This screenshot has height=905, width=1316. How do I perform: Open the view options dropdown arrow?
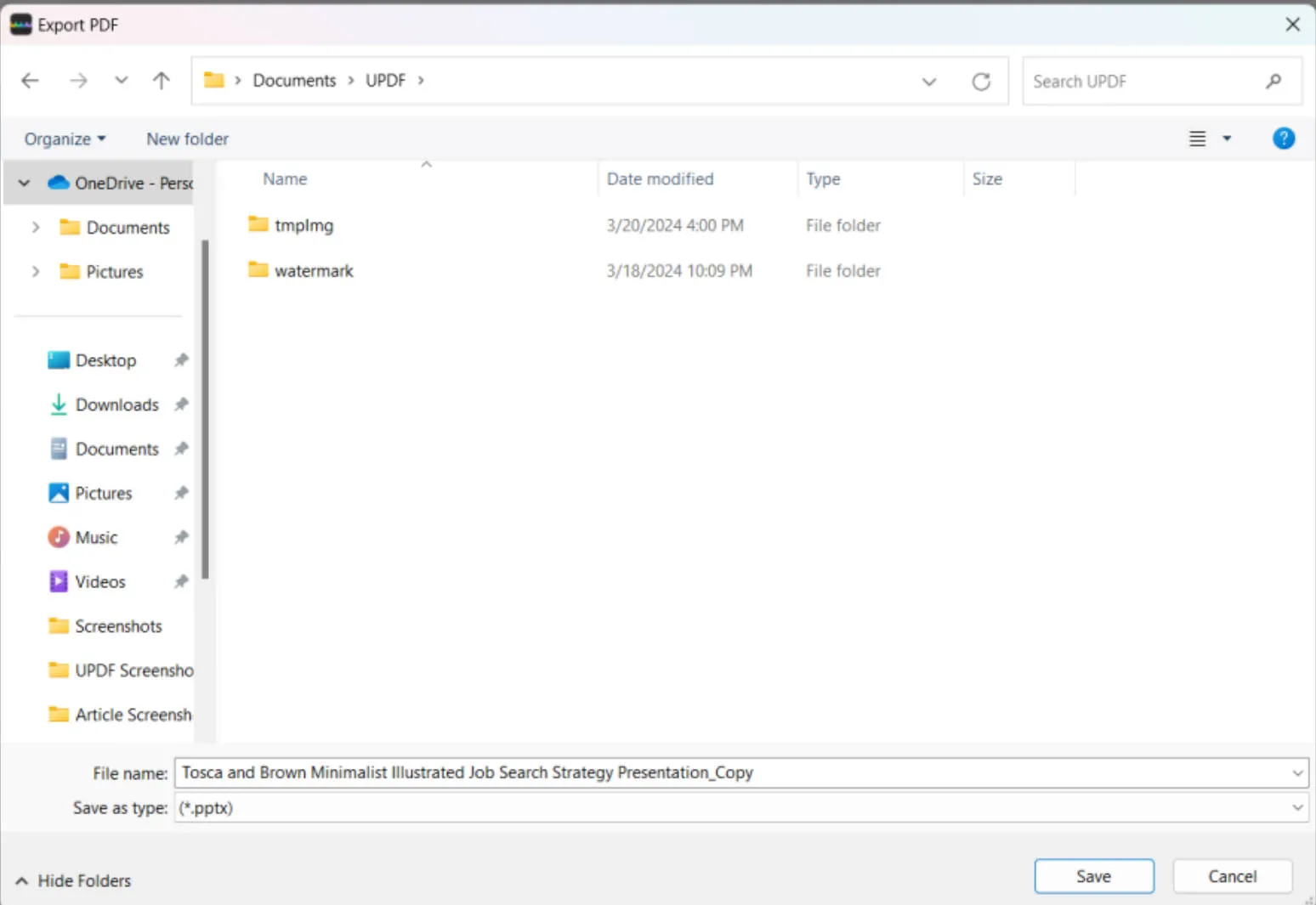tap(1227, 139)
